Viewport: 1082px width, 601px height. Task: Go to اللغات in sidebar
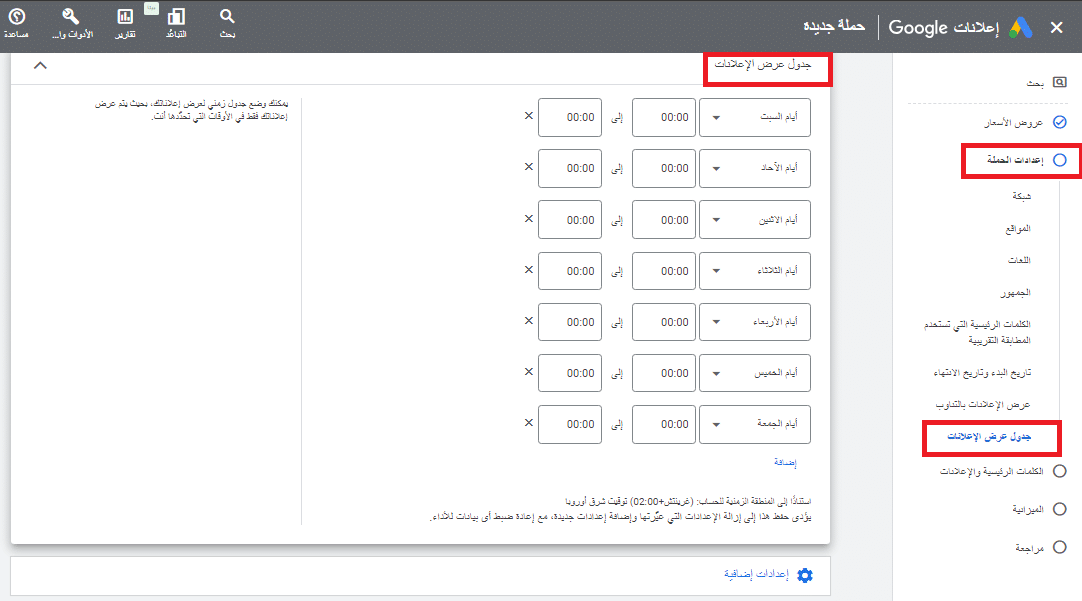[x=1019, y=260]
